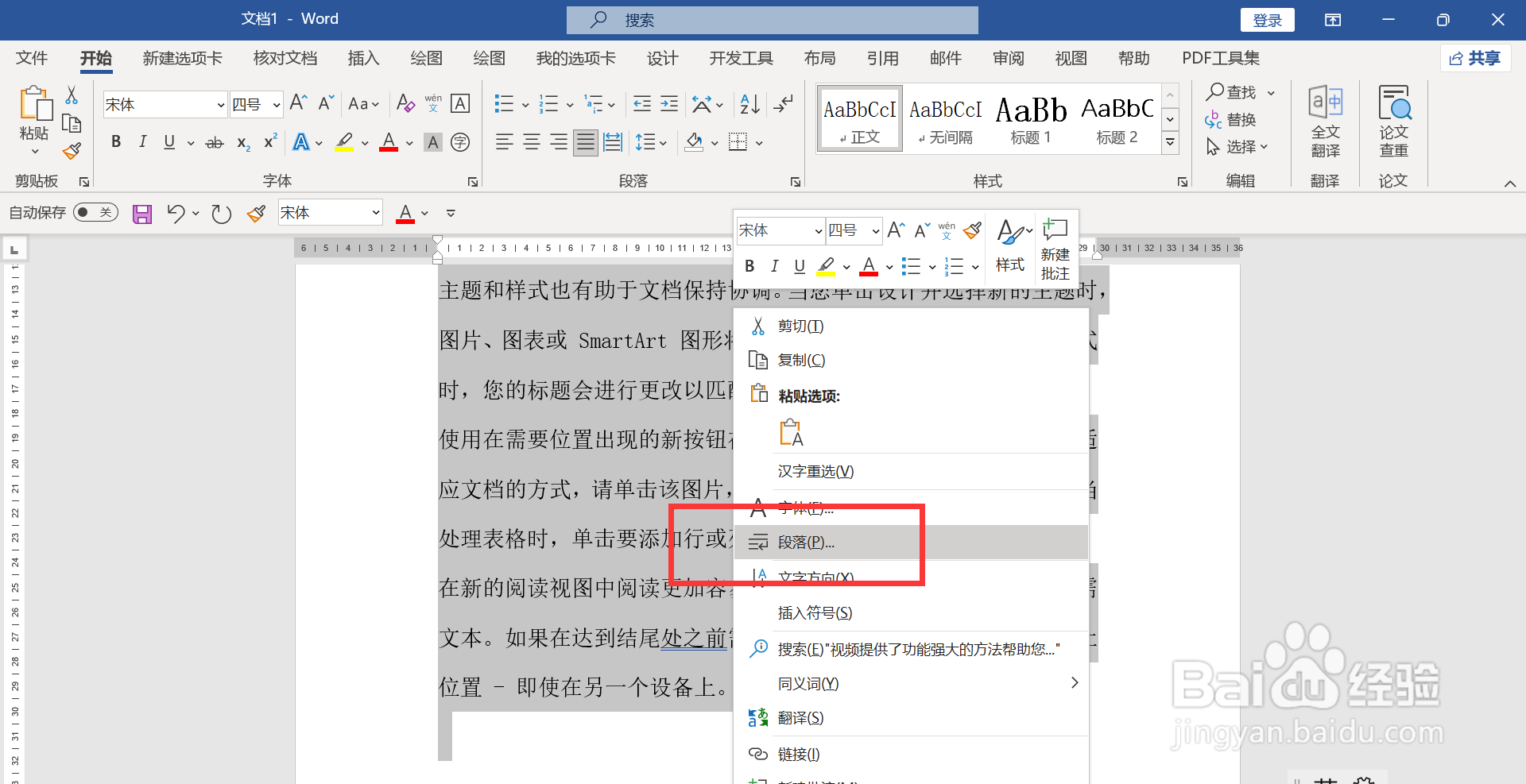Viewport: 1526px width, 784px height.
Task: Decrease paragraph indent in ribbon
Action: click(x=642, y=103)
